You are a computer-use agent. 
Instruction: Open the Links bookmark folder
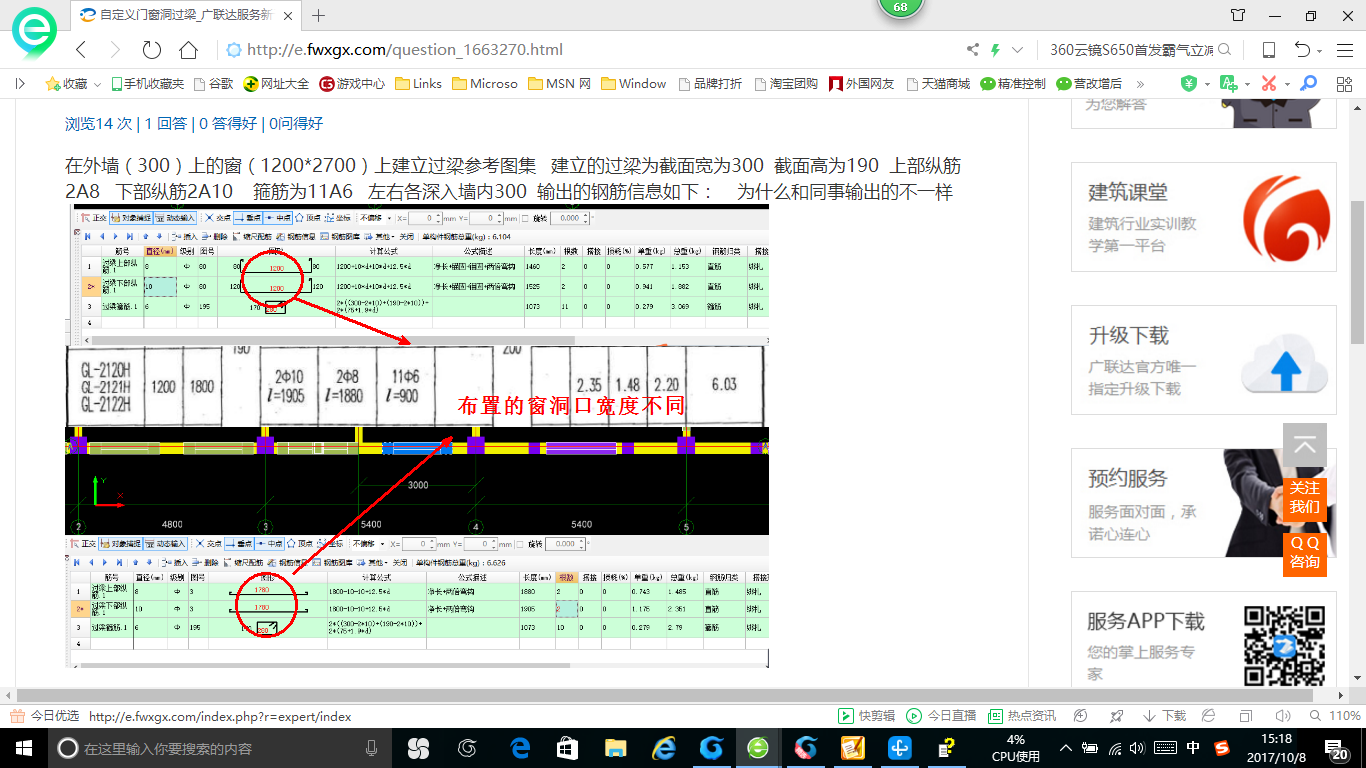(x=419, y=84)
